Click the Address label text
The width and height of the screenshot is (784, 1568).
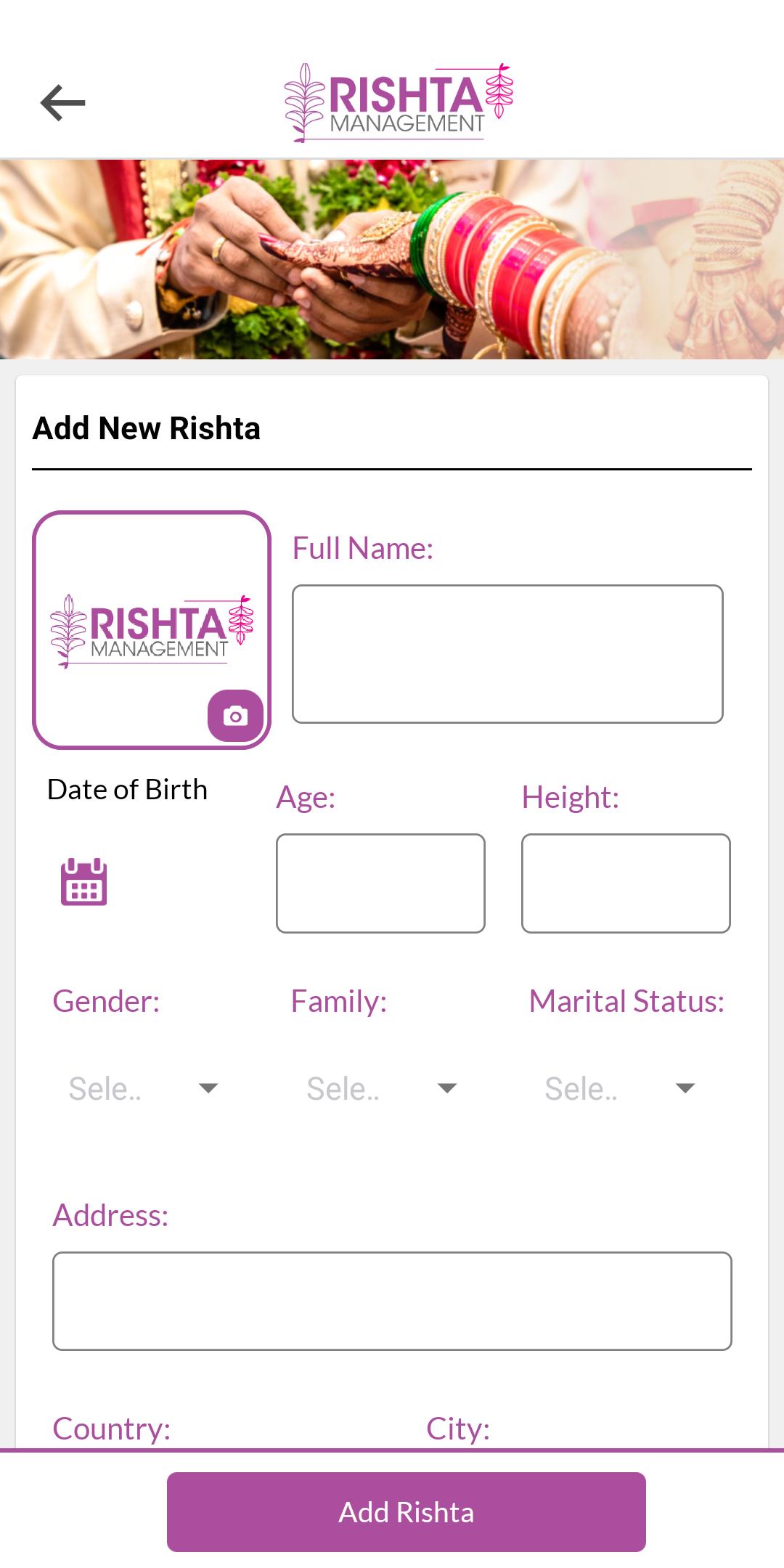(x=110, y=1214)
